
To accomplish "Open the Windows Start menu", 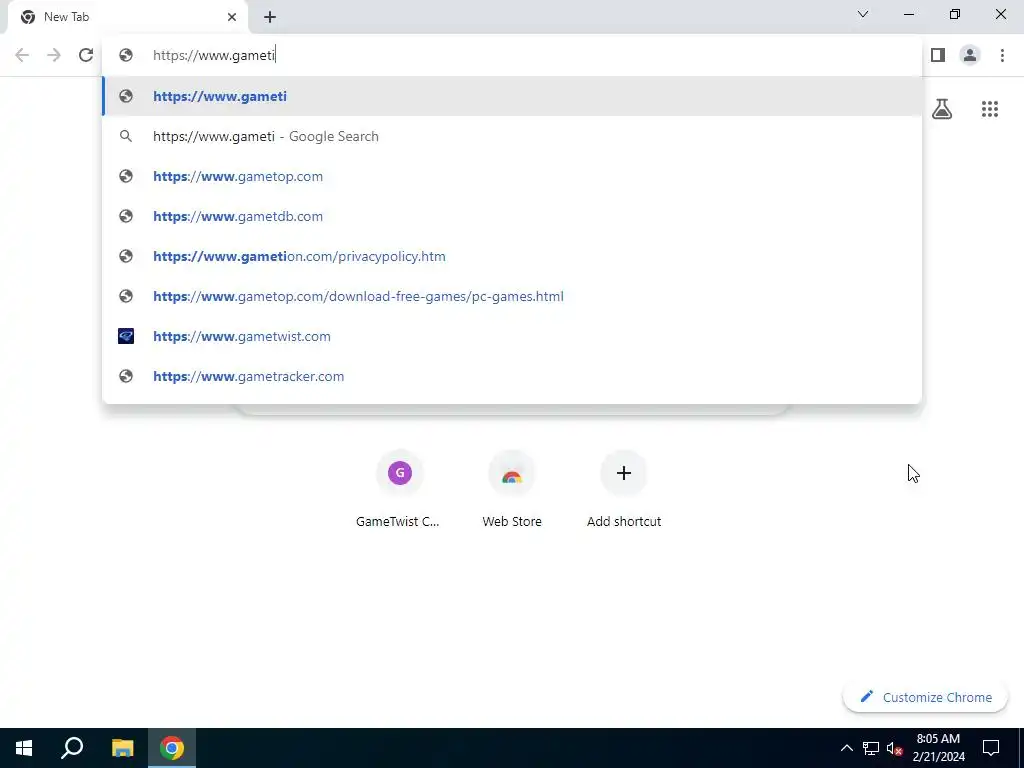I will tap(24, 748).
